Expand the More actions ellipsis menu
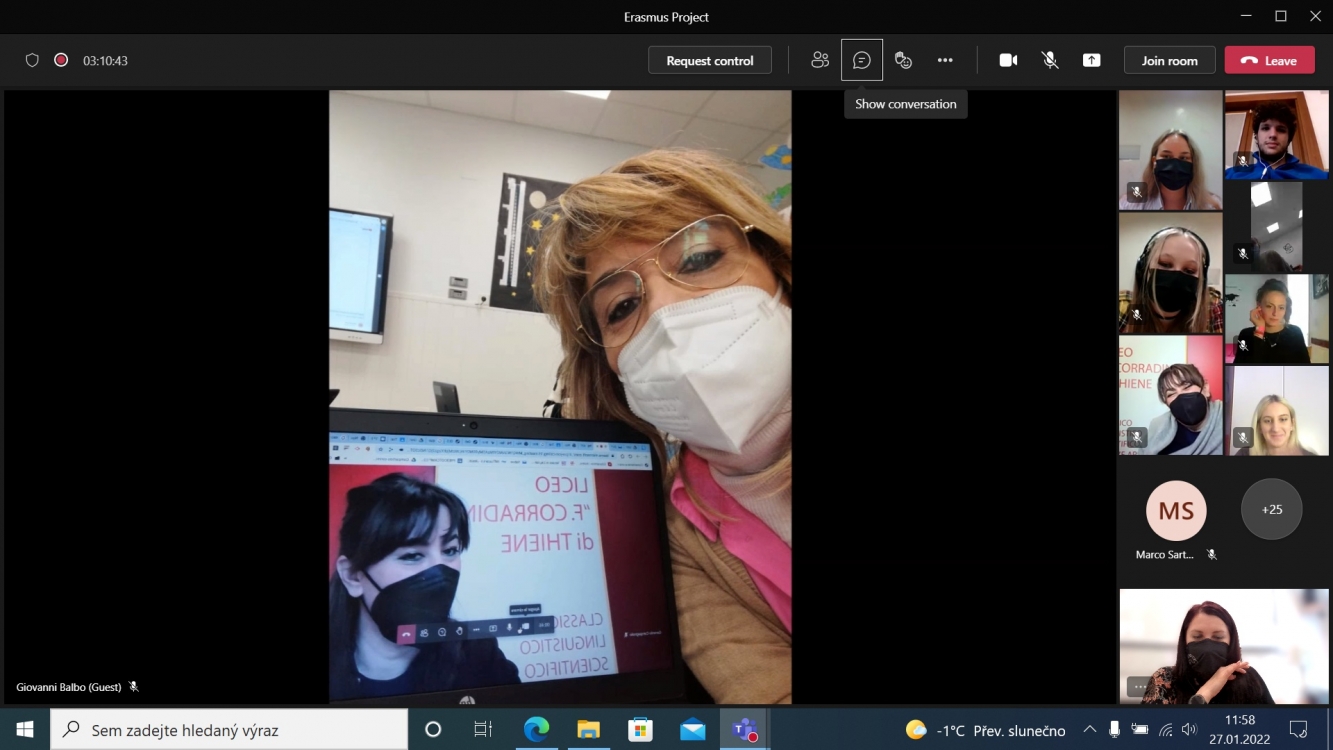The height and width of the screenshot is (750, 1333). (945, 60)
